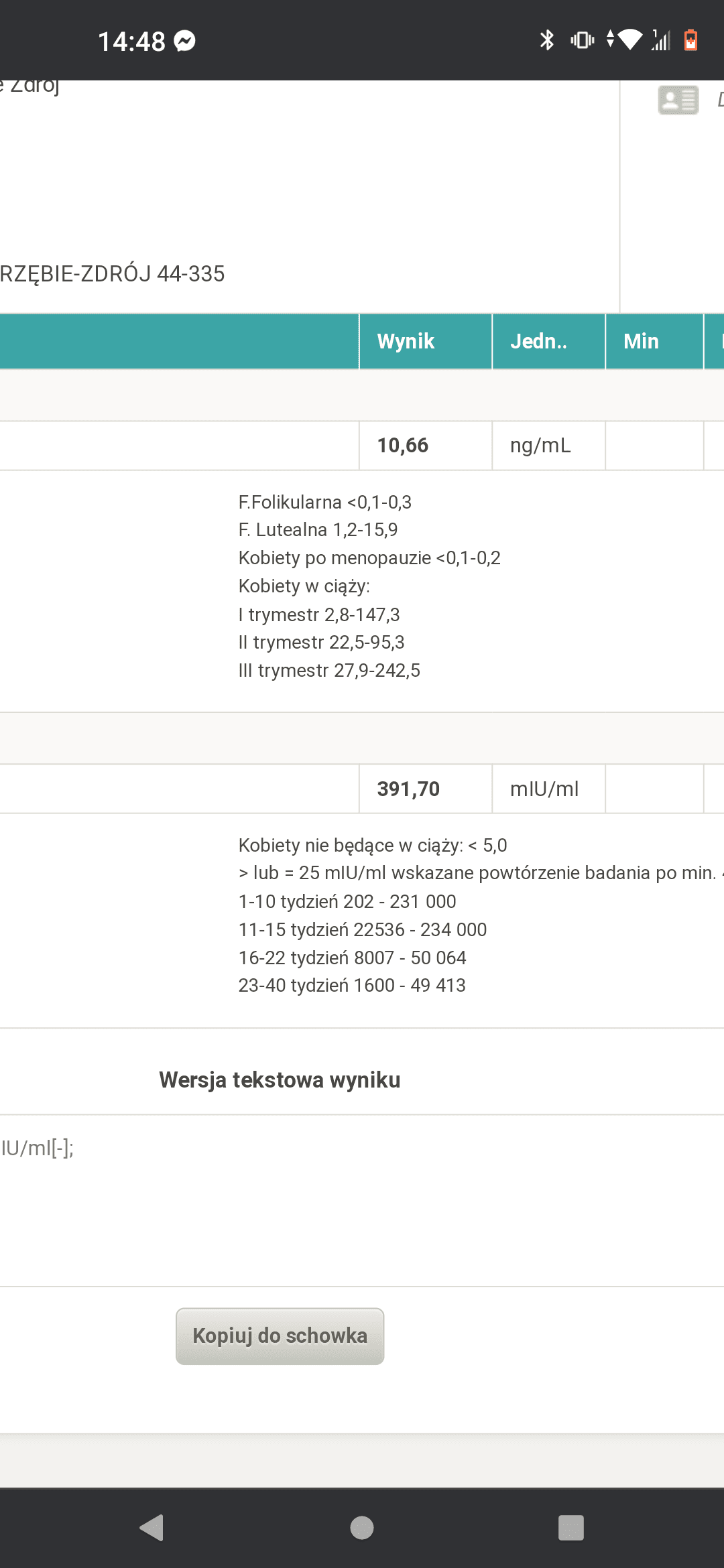
Task: Tap the vibrate mode icon
Action: 582,40
